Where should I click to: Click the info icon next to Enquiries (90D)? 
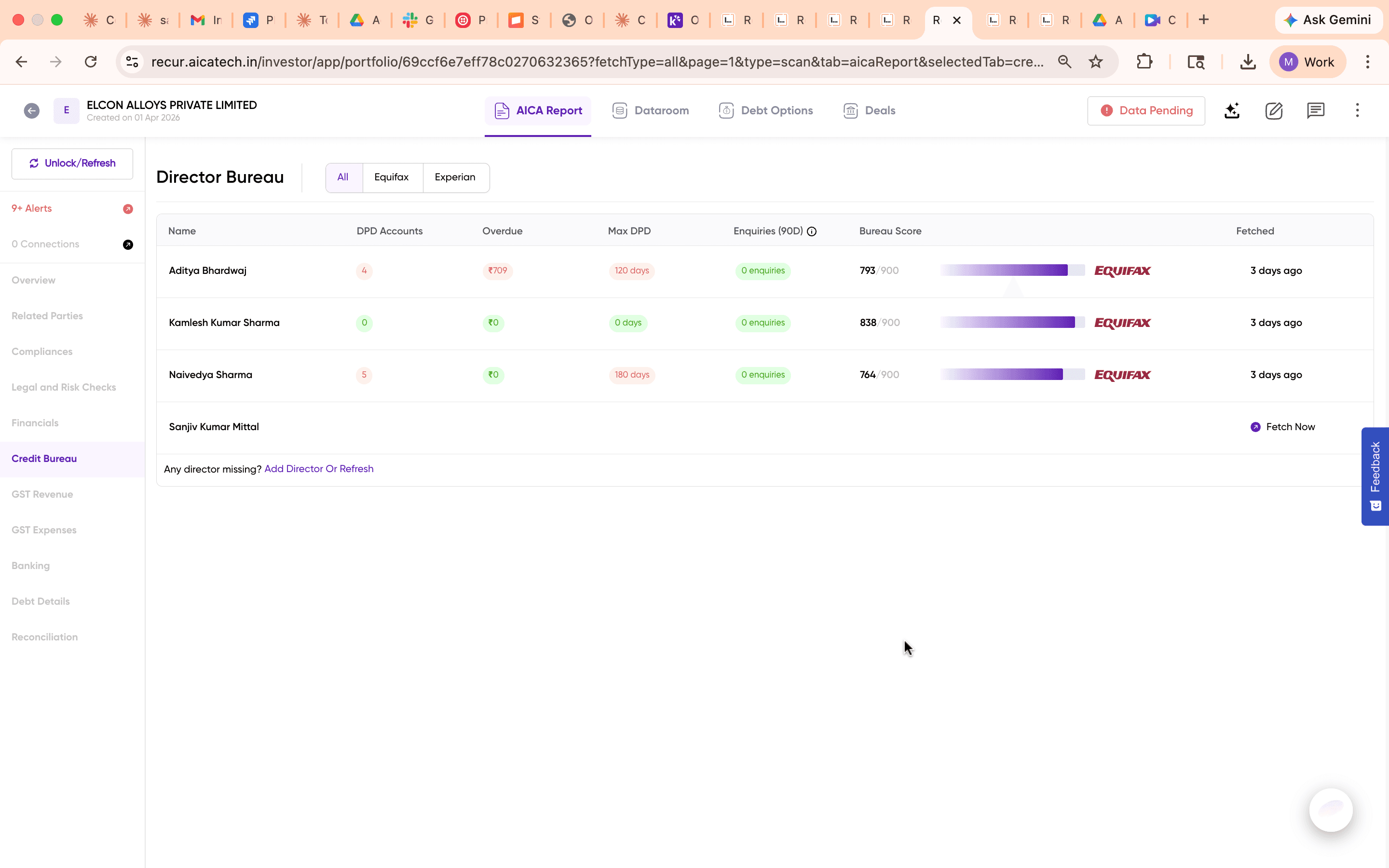(x=811, y=232)
